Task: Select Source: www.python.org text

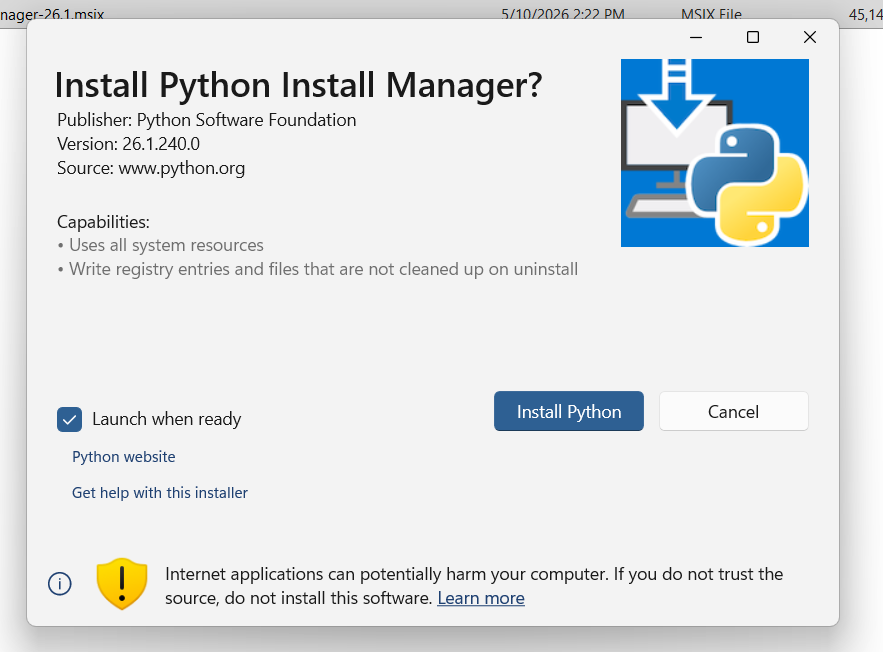Action: pyautogui.click(x=151, y=168)
